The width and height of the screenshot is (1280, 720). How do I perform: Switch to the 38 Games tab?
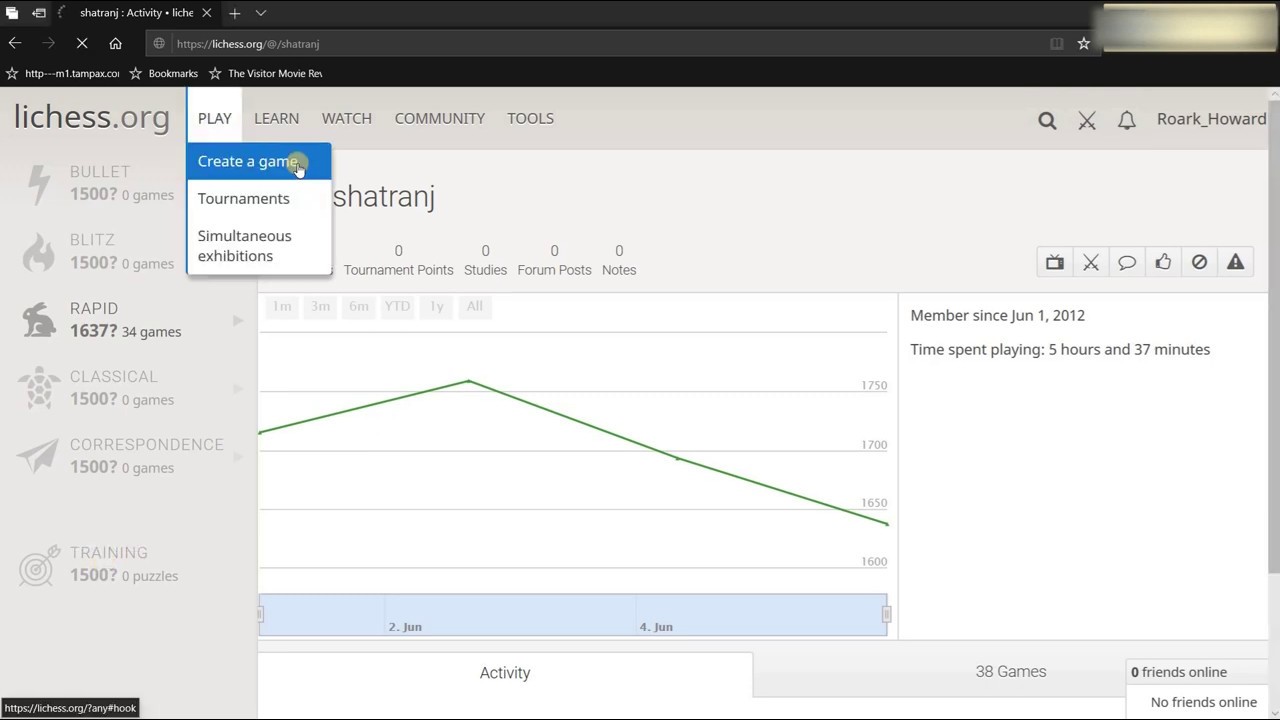[1010, 672]
